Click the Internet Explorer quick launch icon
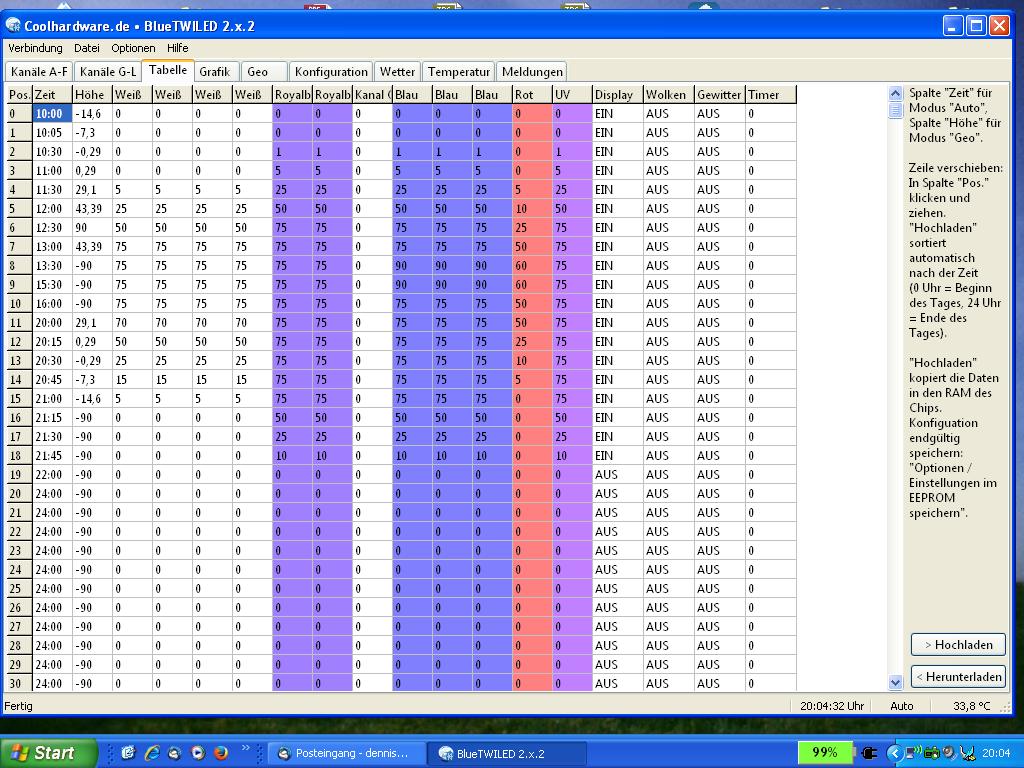 (x=152, y=753)
